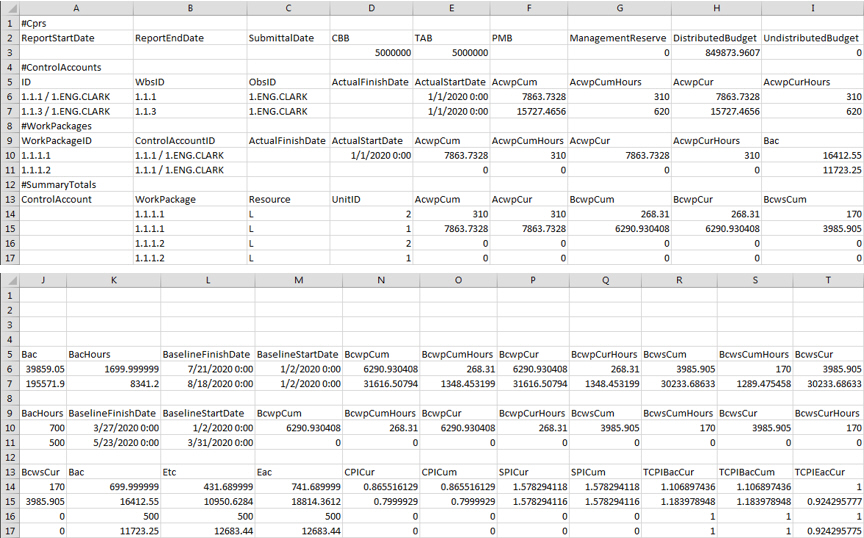Select column M header
Image resolution: width=864 pixels, height=538 pixels.
click(x=298, y=281)
